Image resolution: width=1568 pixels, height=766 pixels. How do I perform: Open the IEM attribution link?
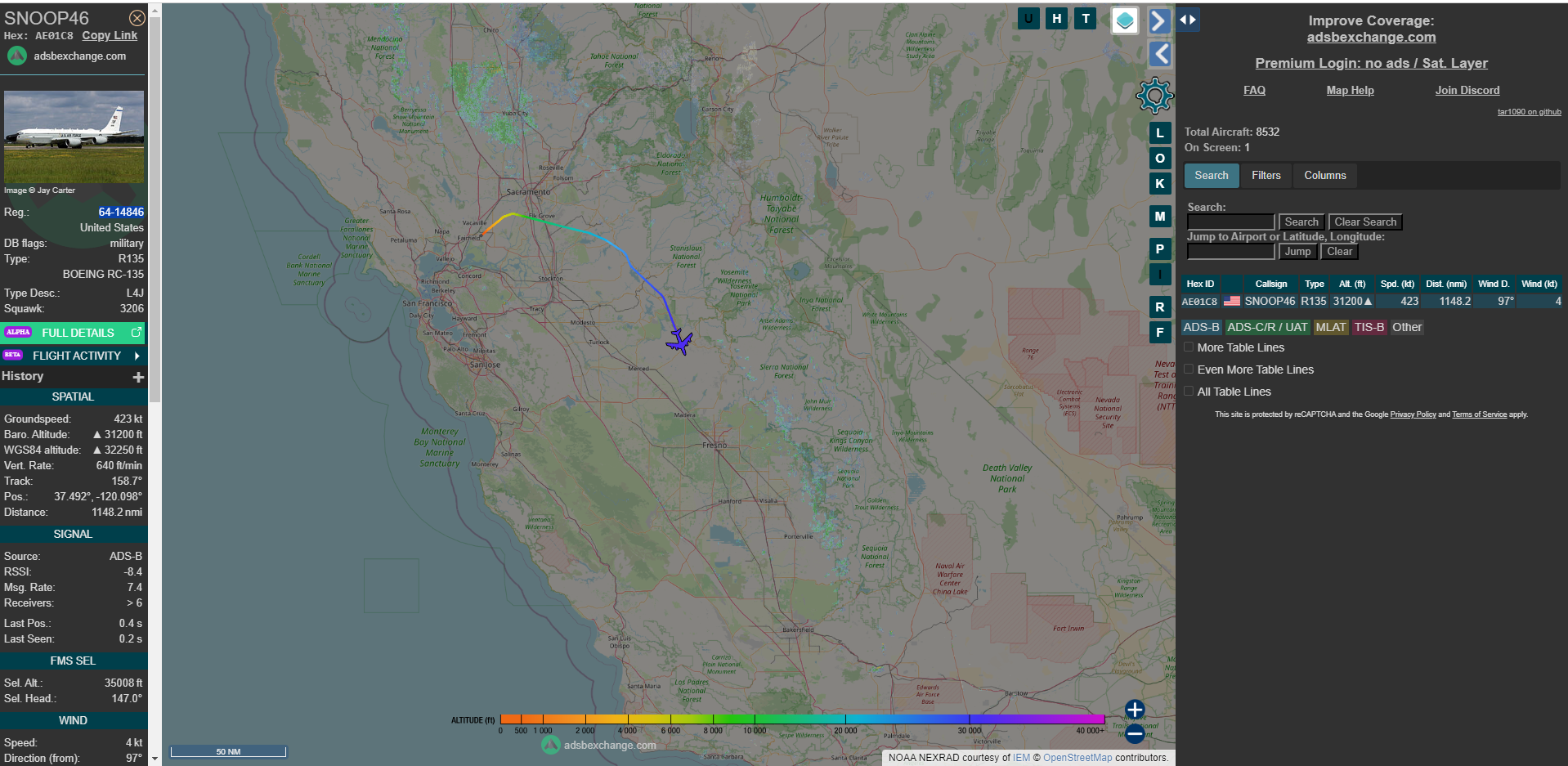(1021, 758)
